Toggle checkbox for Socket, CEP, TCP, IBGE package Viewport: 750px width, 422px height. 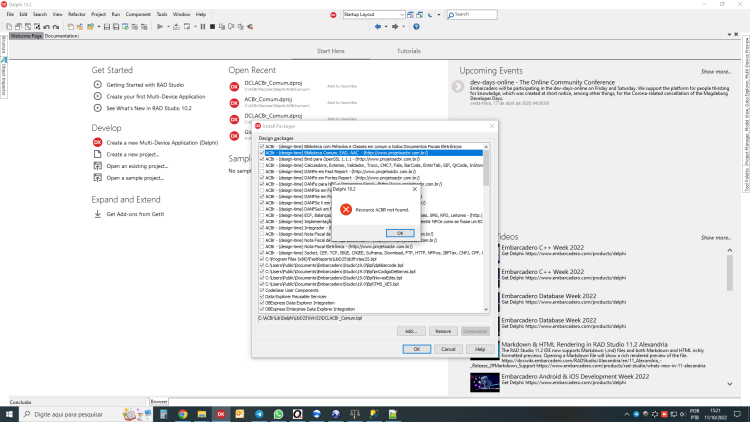(x=262, y=253)
